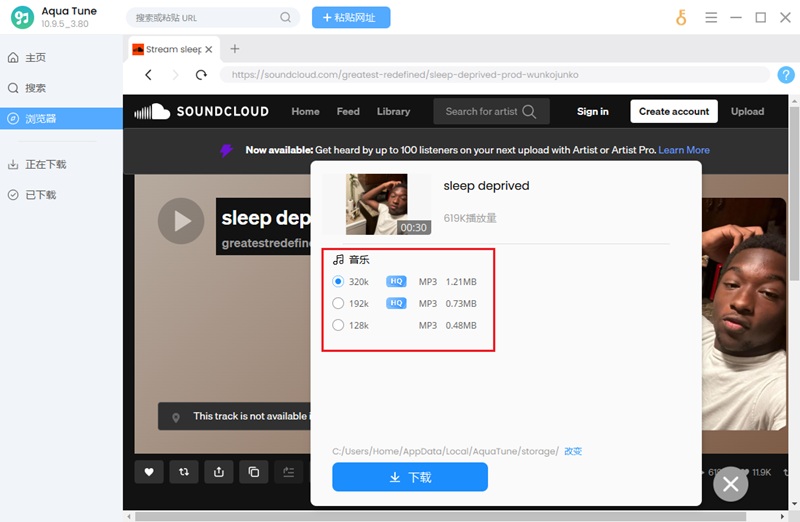Open 已下载 list

coord(61,195)
